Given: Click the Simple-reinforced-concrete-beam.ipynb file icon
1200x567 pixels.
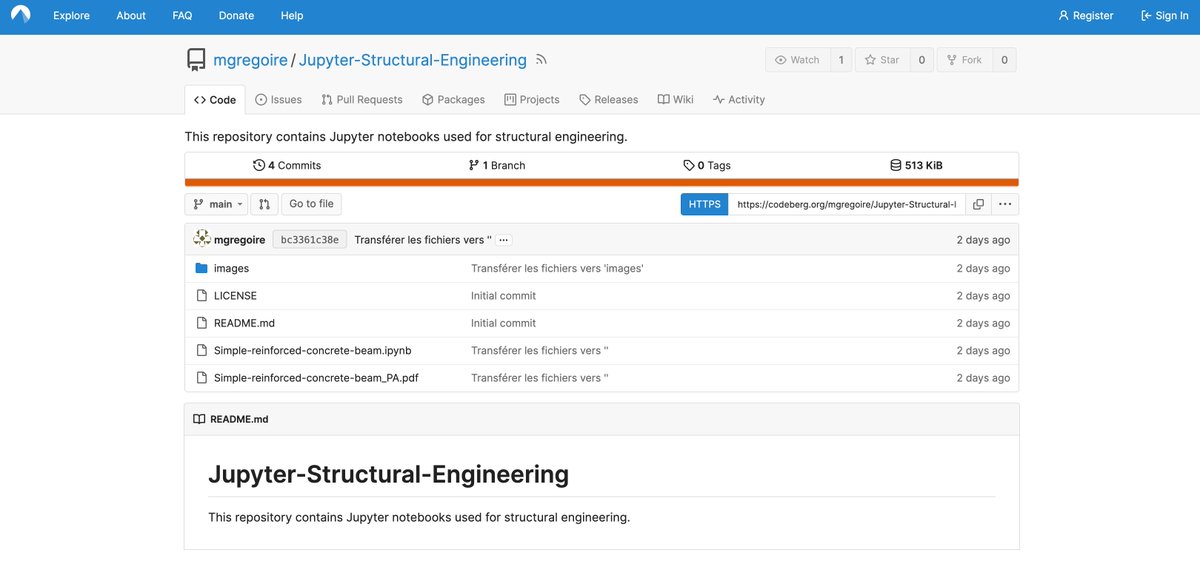Looking at the screenshot, I should [201, 351].
